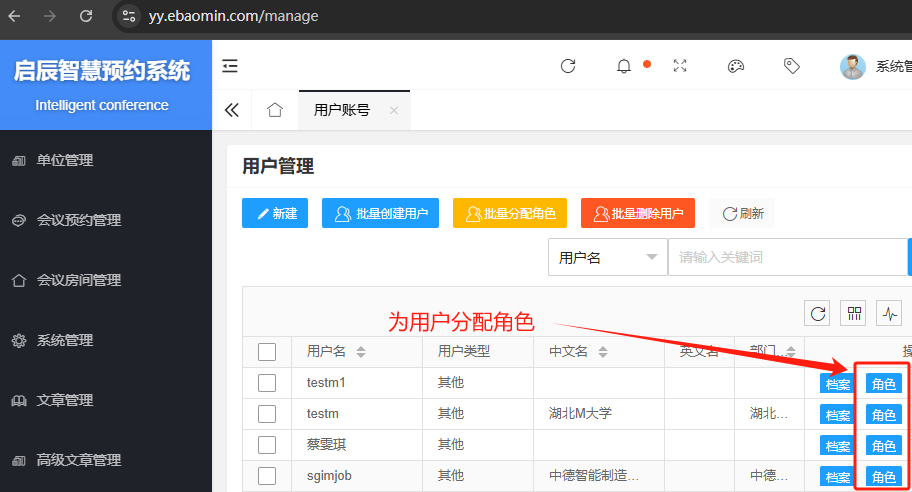Open 会议预约管理 in the sidebar

pyautogui.click(x=79, y=220)
